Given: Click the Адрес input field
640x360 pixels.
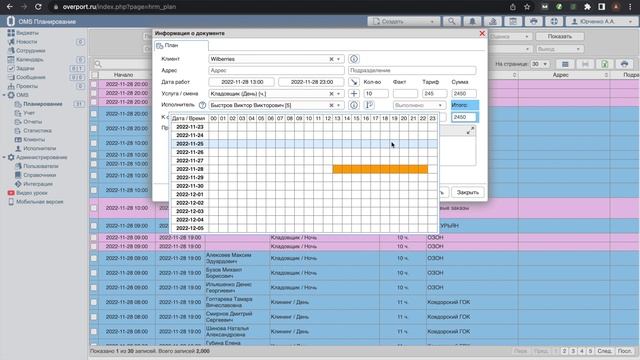Looking at the screenshot, I should pyautogui.click(x=276, y=71).
